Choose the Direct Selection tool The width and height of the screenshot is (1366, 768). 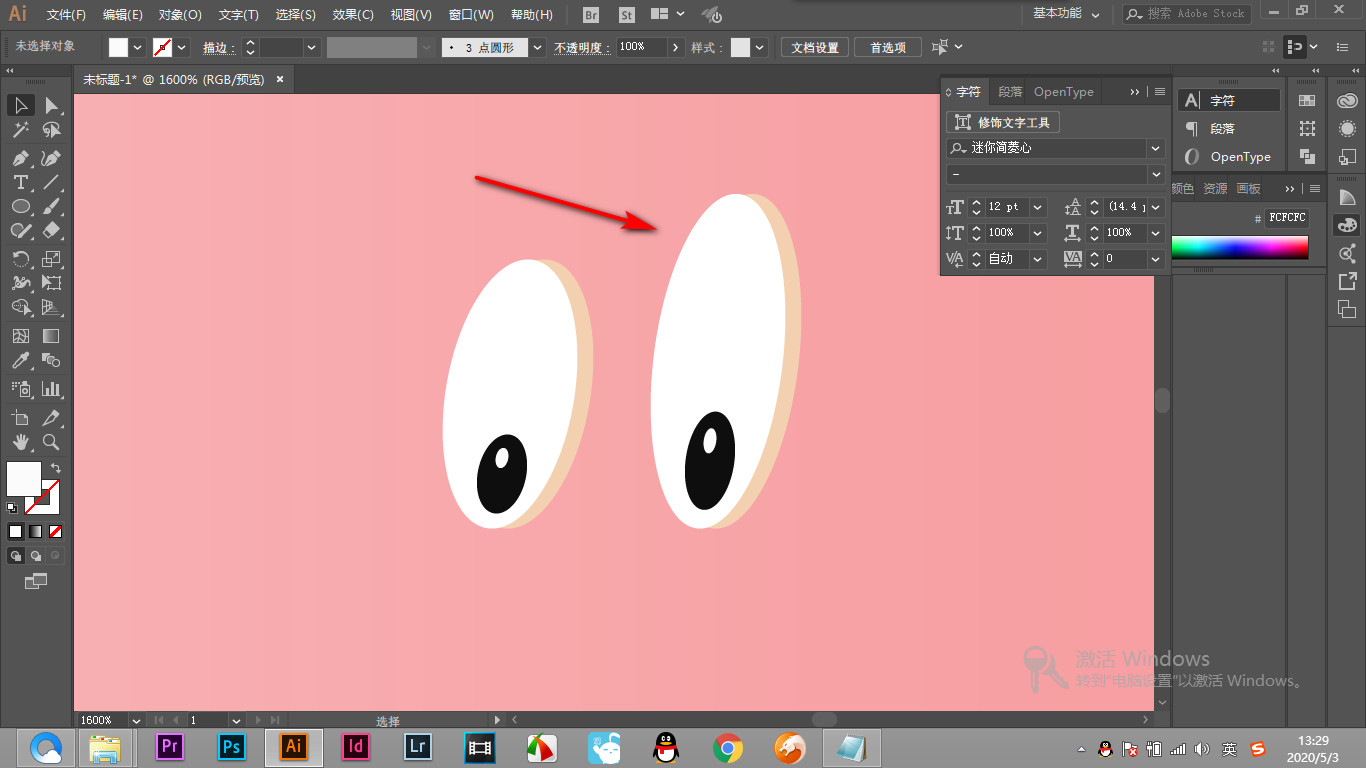pyautogui.click(x=51, y=105)
